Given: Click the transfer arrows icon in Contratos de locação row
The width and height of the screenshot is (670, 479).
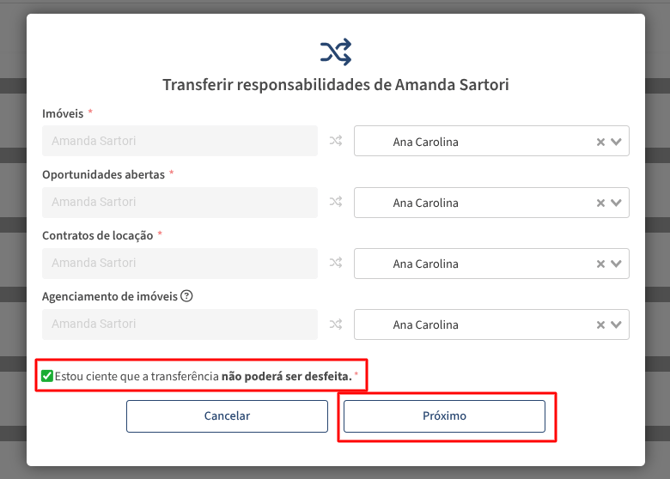Looking at the screenshot, I should coord(336,263).
